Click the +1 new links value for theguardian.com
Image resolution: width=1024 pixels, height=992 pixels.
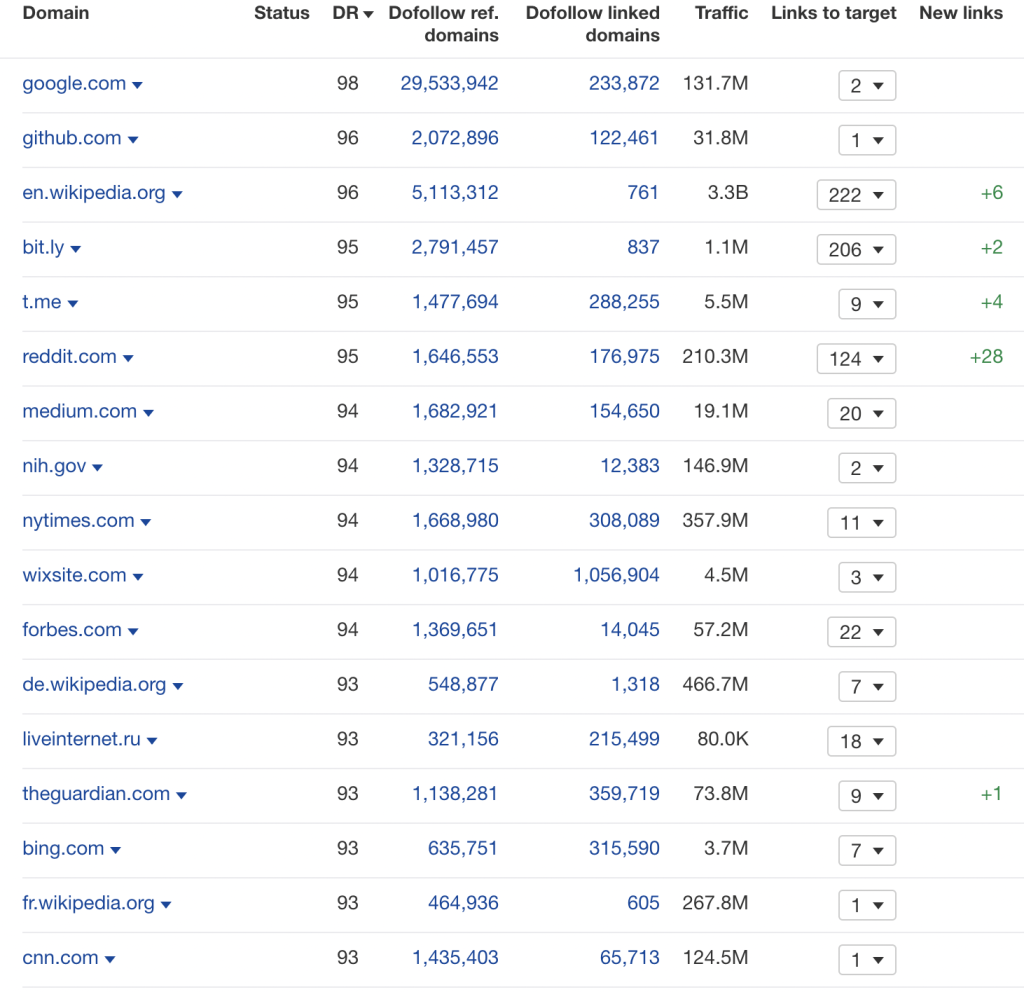[991, 793]
